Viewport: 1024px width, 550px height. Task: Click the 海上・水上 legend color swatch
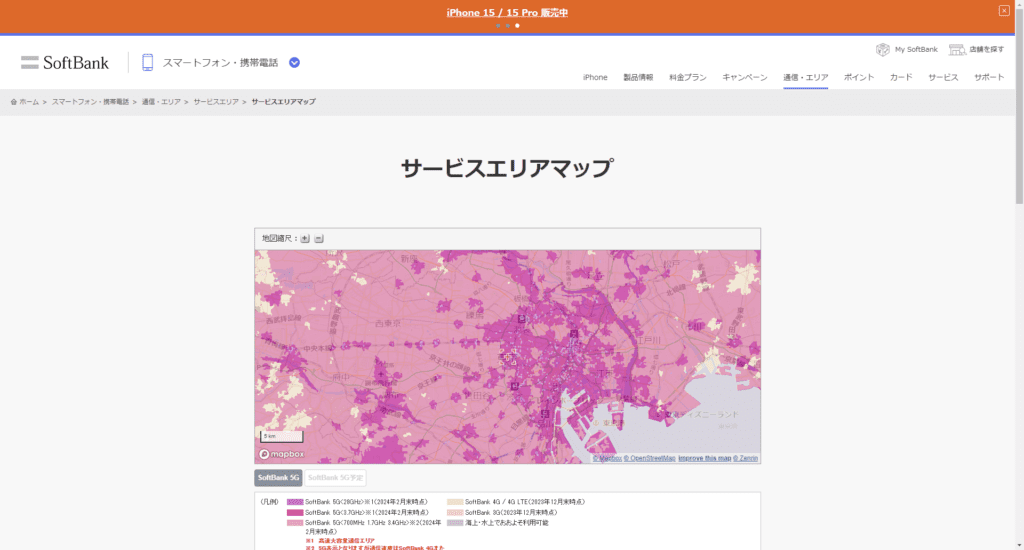coord(455,523)
